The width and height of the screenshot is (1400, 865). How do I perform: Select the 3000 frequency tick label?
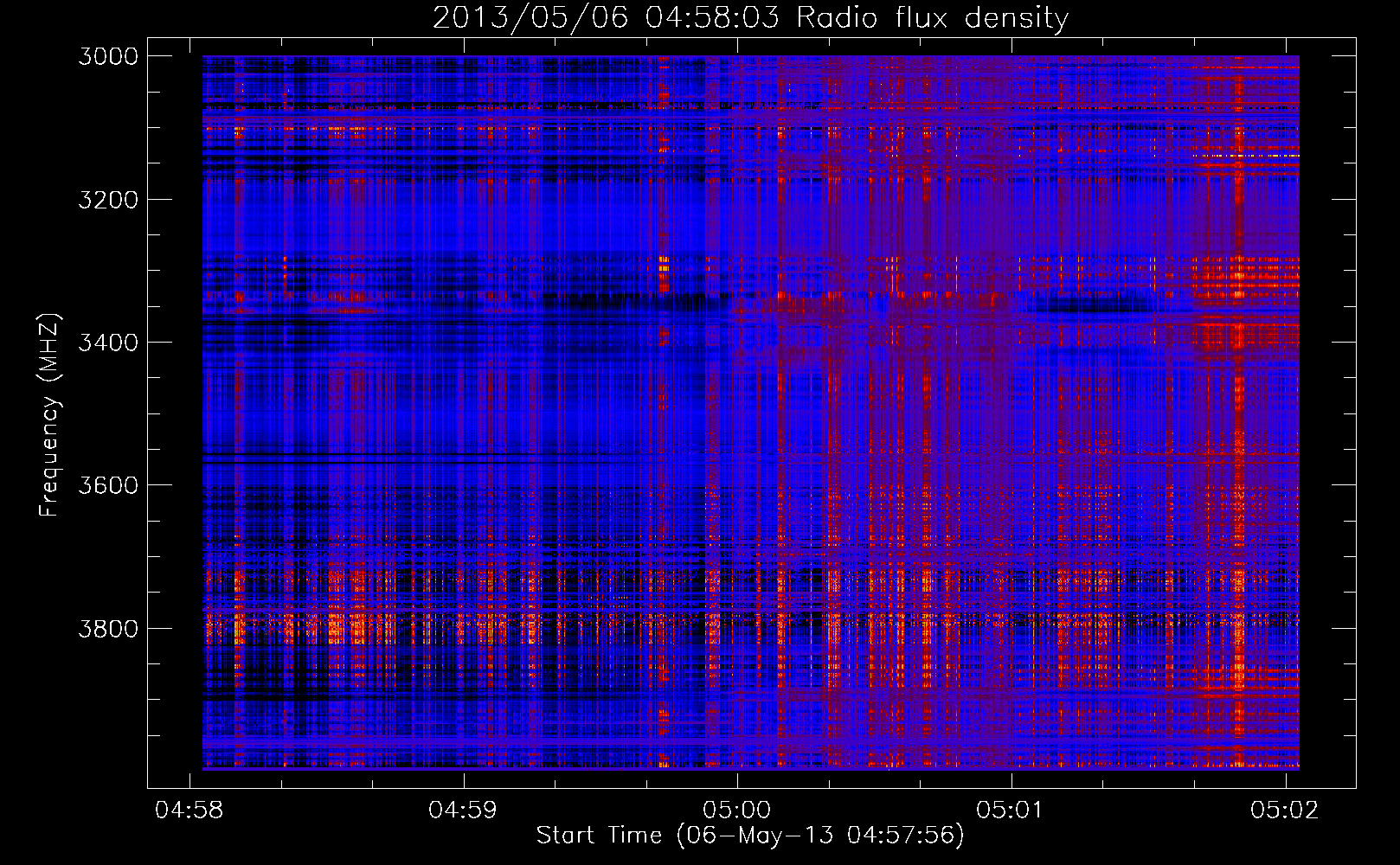(x=108, y=56)
